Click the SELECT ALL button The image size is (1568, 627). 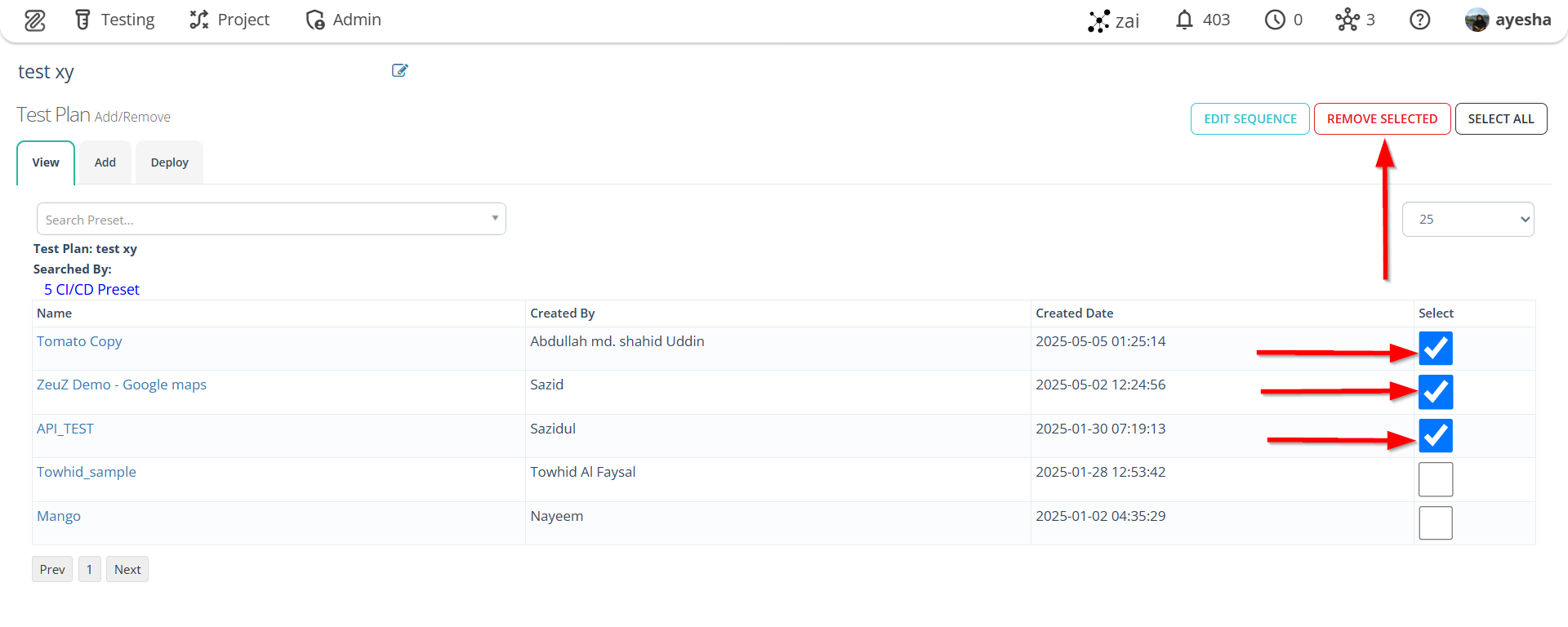1501,118
